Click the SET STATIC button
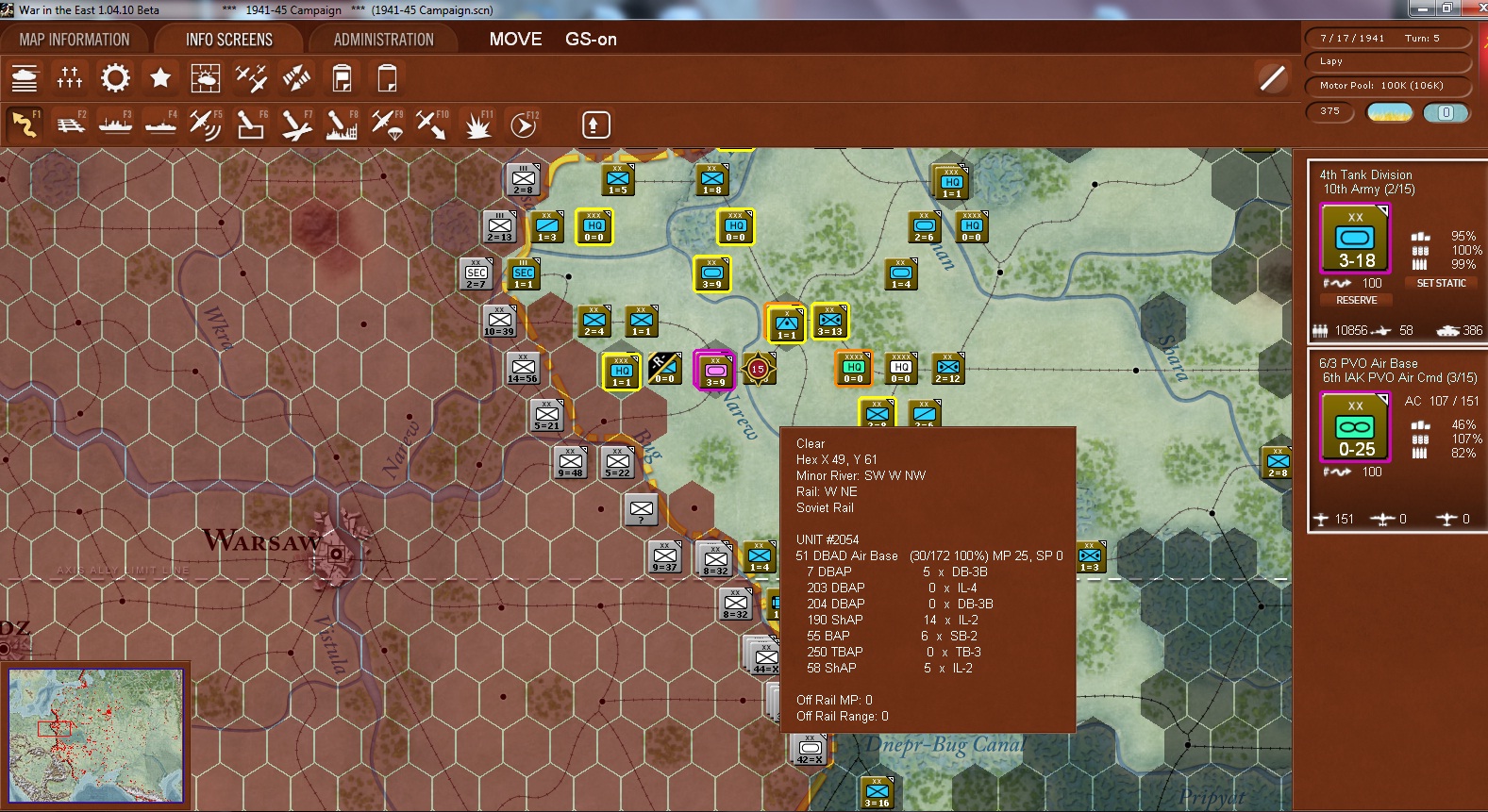 [1441, 283]
